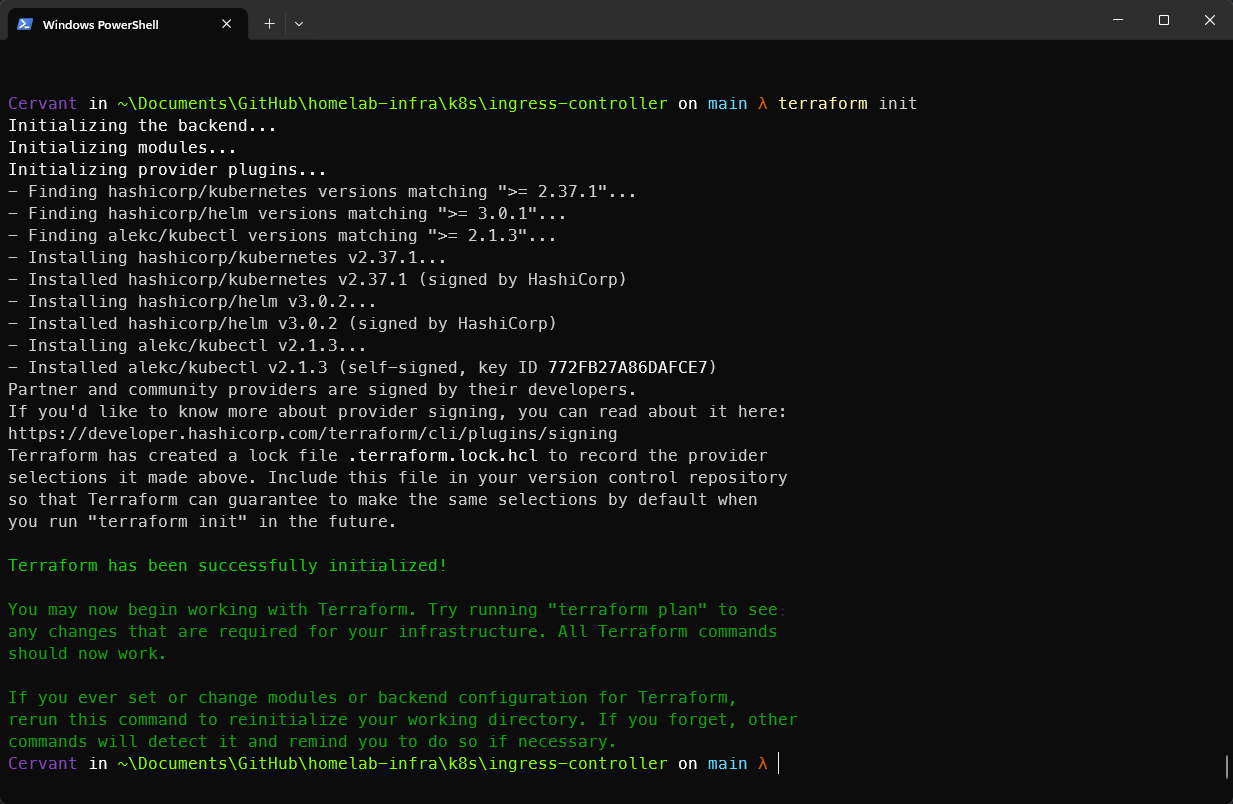Open a new tab with plus button
Screen dimensions: 1233x804
[x=269, y=24]
